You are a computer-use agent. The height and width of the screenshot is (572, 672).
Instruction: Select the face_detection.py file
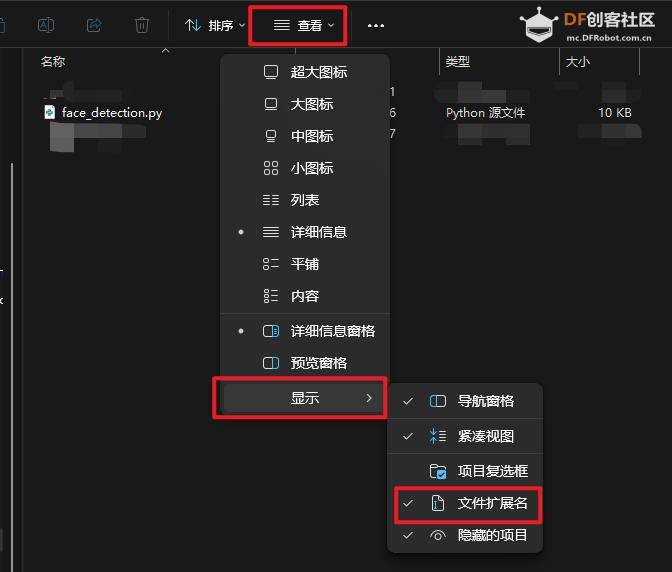click(111, 113)
